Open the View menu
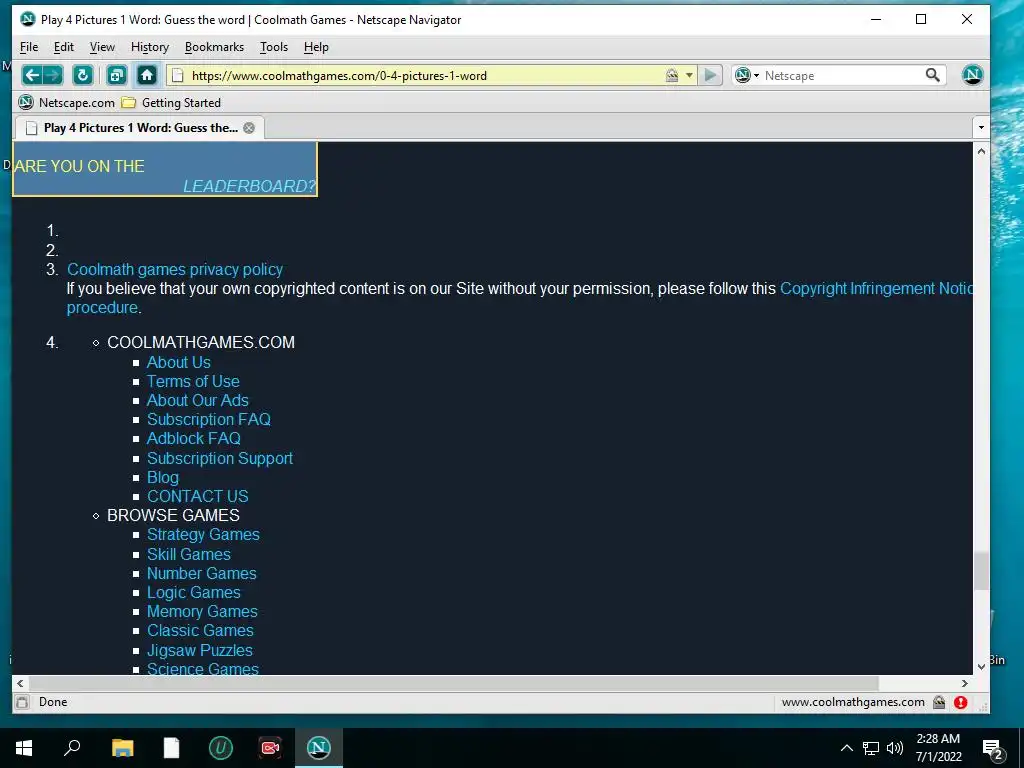1024x768 pixels. [102, 47]
